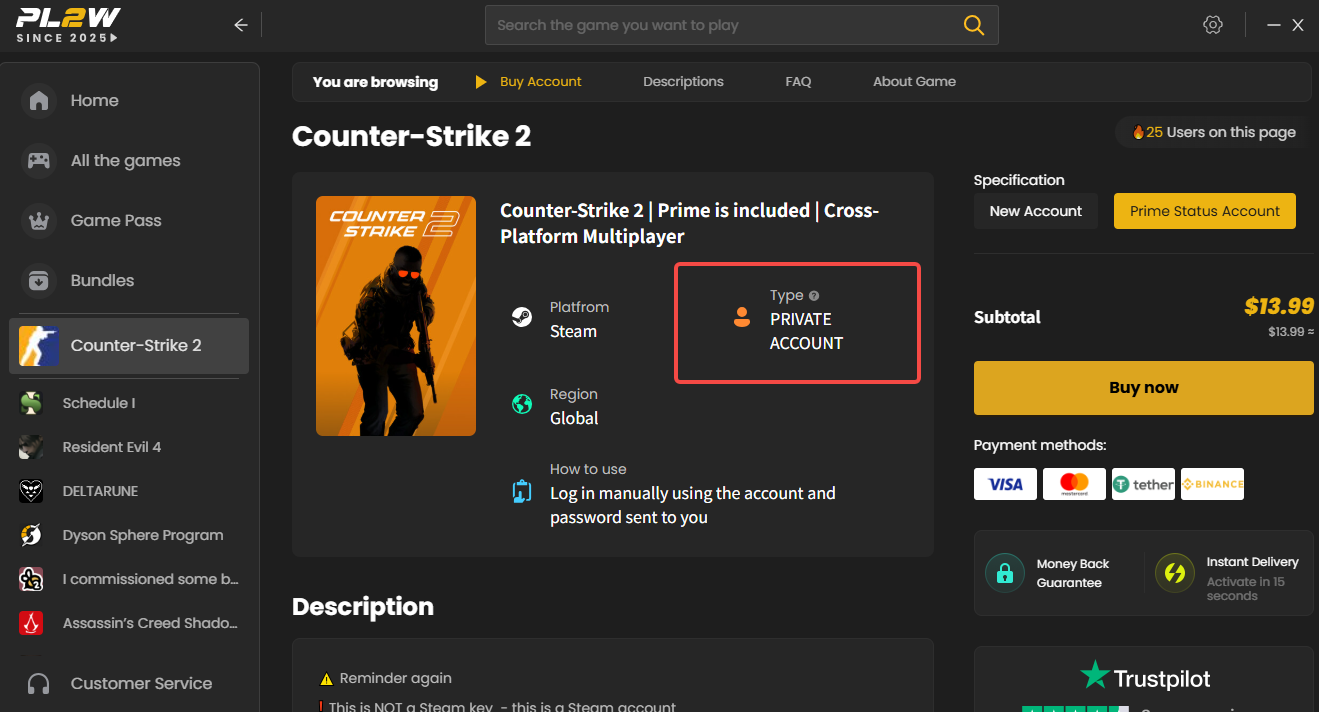Click the Game Pass crown icon

pyautogui.click(x=39, y=221)
